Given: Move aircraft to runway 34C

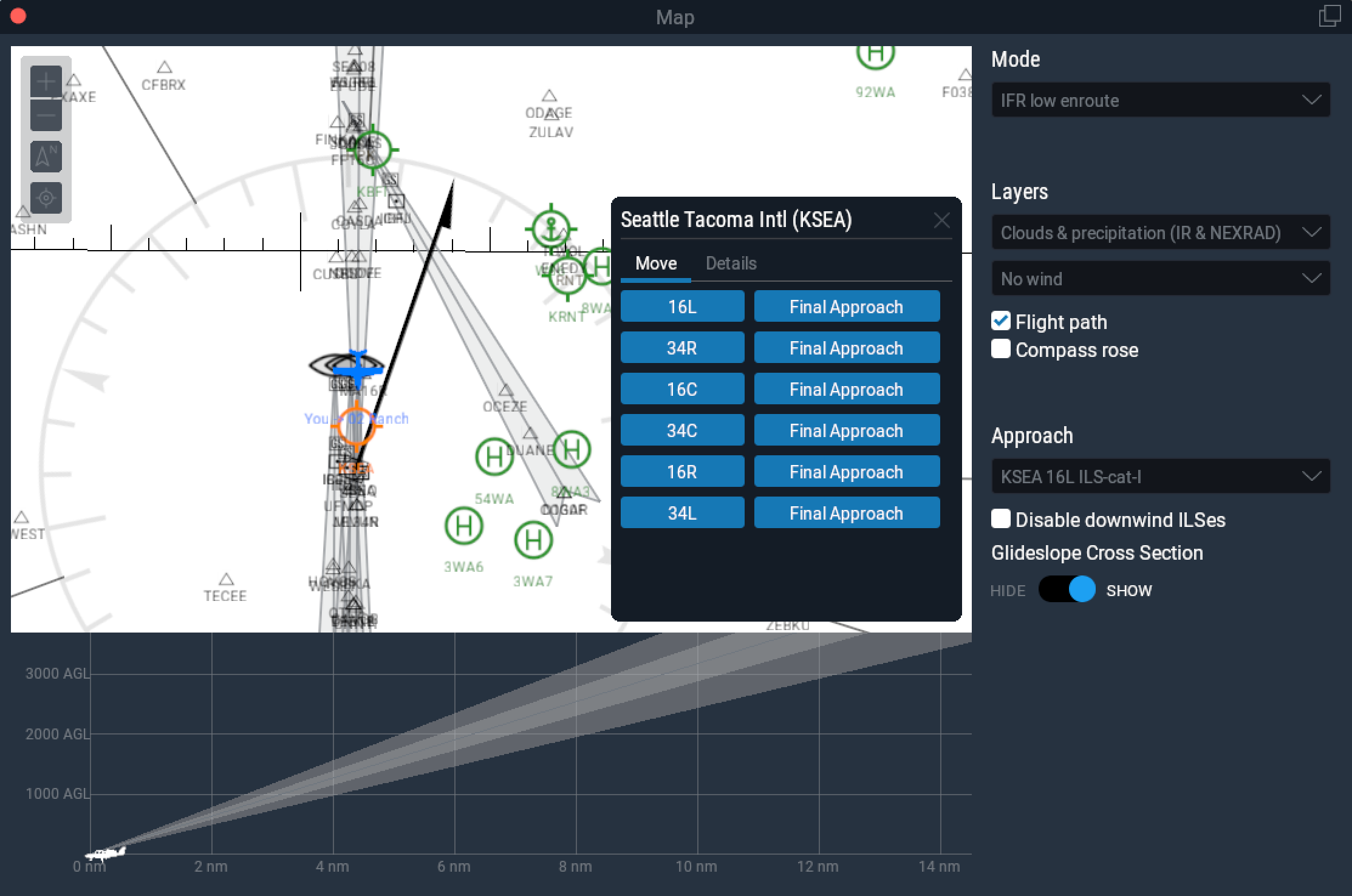Looking at the screenshot, I should pos(682,430).
